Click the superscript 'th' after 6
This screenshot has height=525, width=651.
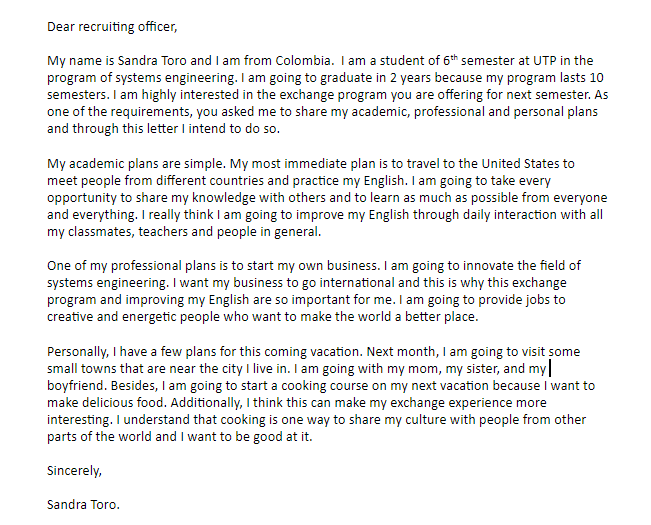pos(454,57)
